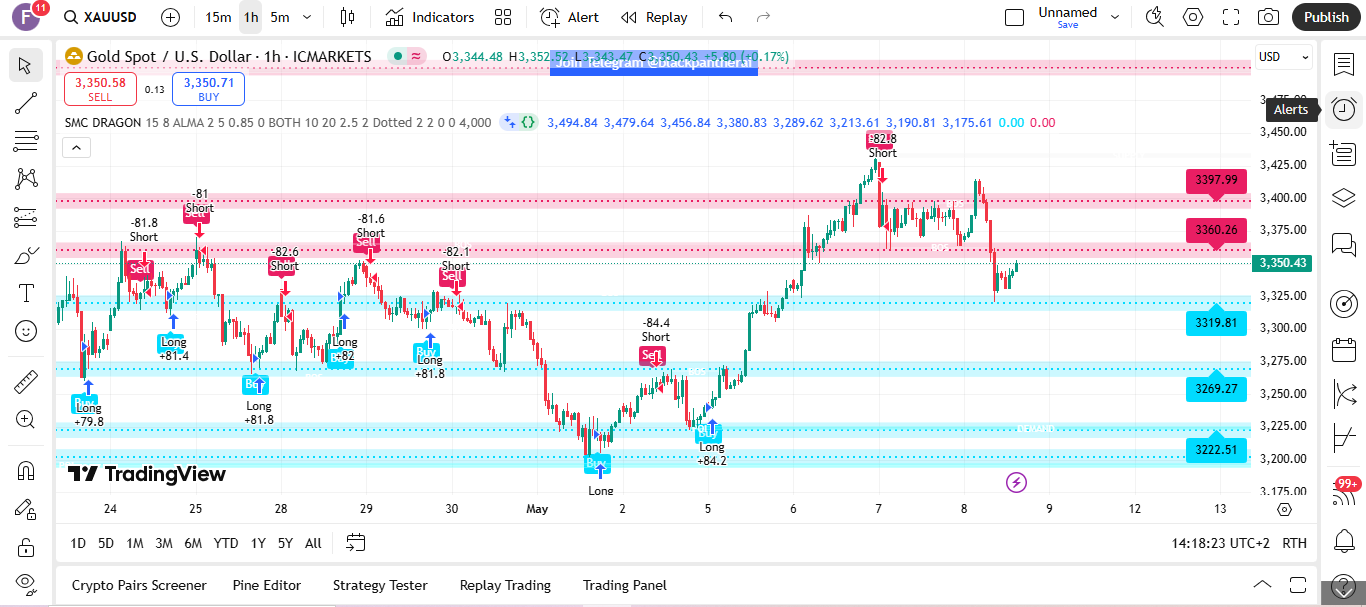The image size is (1366, 607).
Task: Select the YTD date range
Action: click(226, 543)
